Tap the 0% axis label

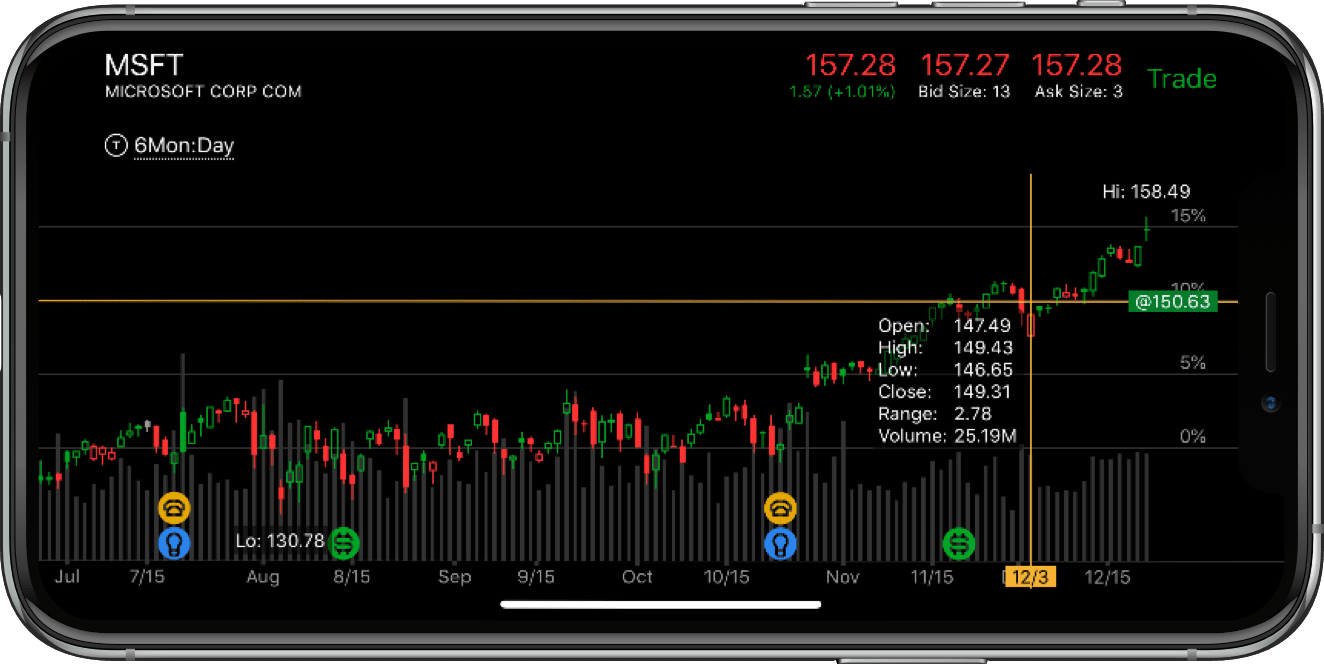[x=1193, y=437]
